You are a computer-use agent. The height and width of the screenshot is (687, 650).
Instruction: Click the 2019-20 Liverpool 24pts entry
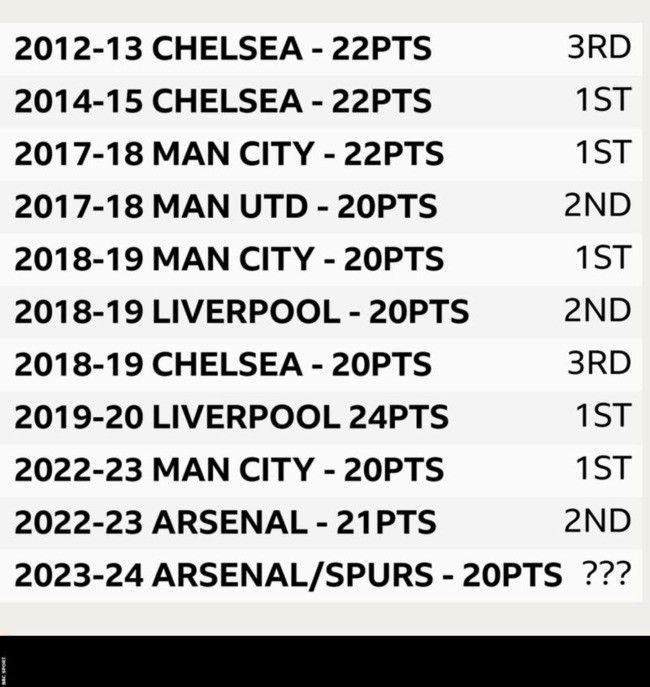[231, 416]
